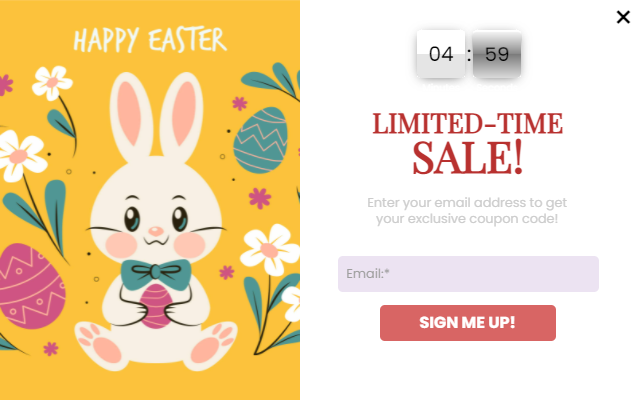Click the small pink egg bunny holds
This screenshot has height=400, width=641.
(x=156, y=306)
